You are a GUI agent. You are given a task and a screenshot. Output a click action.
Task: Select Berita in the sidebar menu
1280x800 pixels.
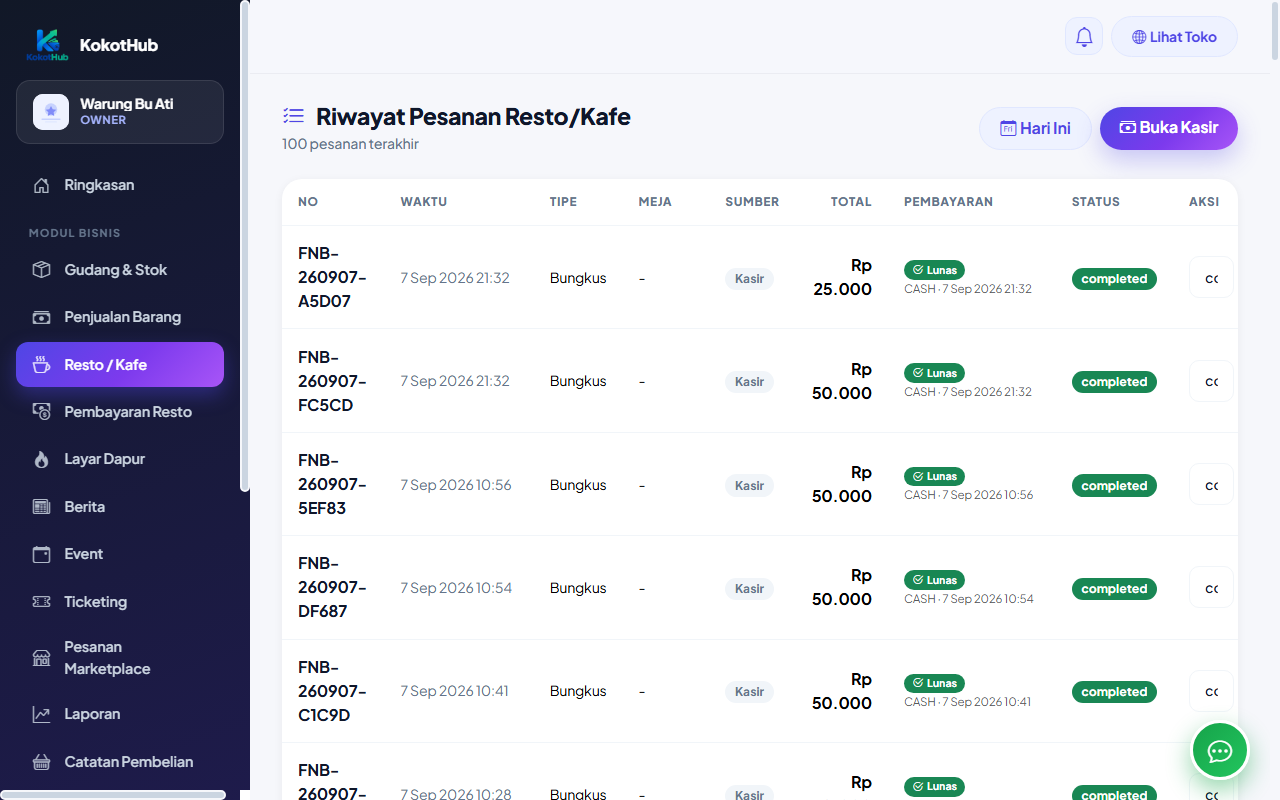click(x=120, y=507)
